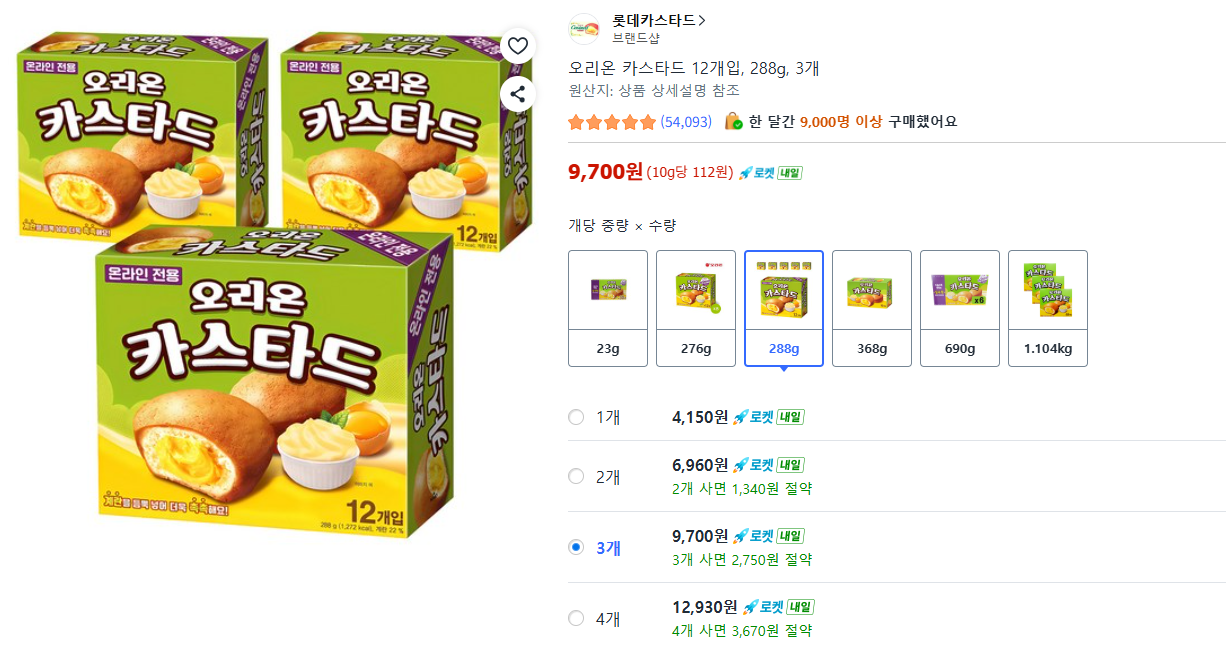Screen dimensions: 1230x663
Task: Select the 2개 quantity radio button
Action: (x=576, y=476)
